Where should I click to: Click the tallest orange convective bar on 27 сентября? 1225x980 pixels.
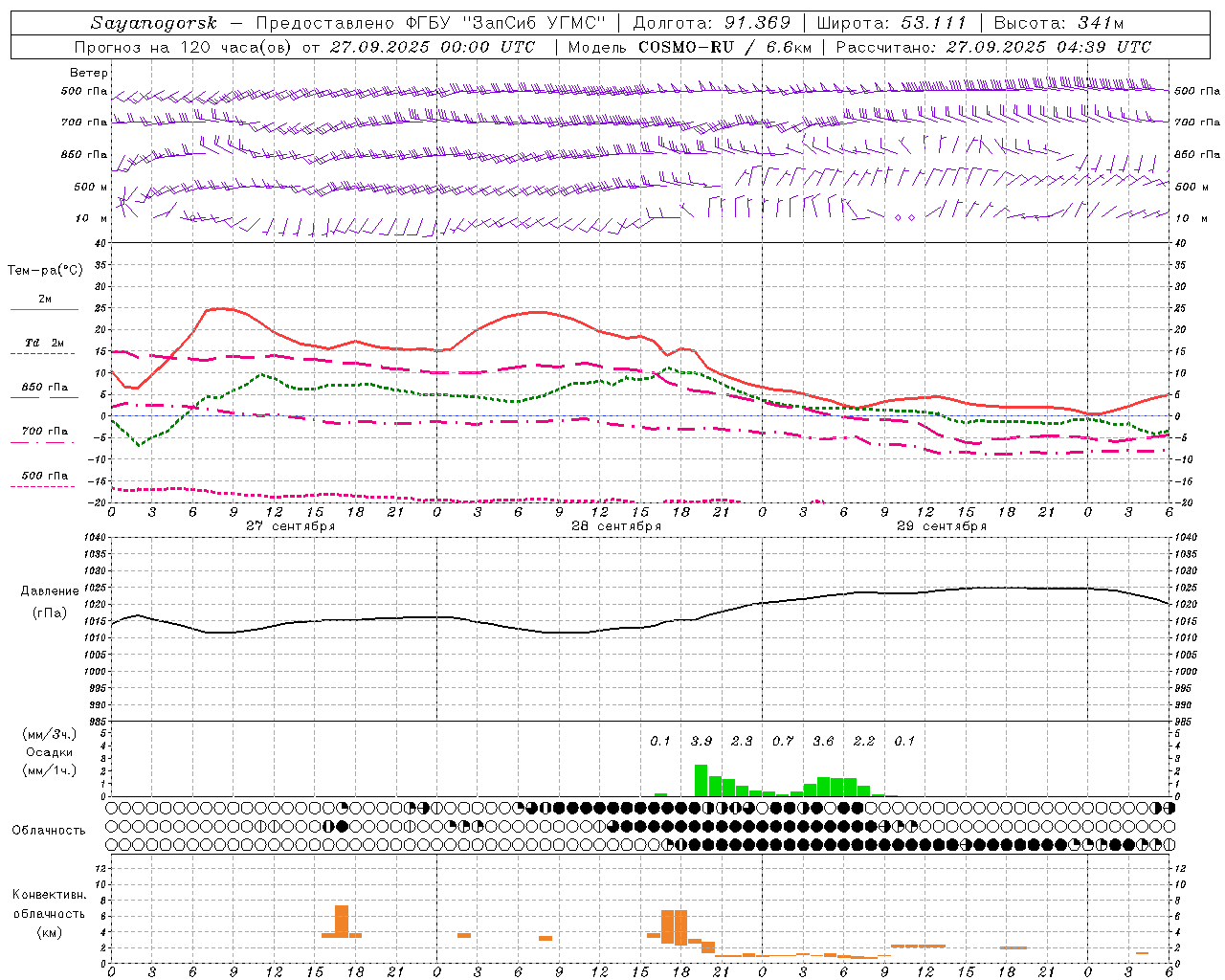pyautogui.click(x=342, y=922)
